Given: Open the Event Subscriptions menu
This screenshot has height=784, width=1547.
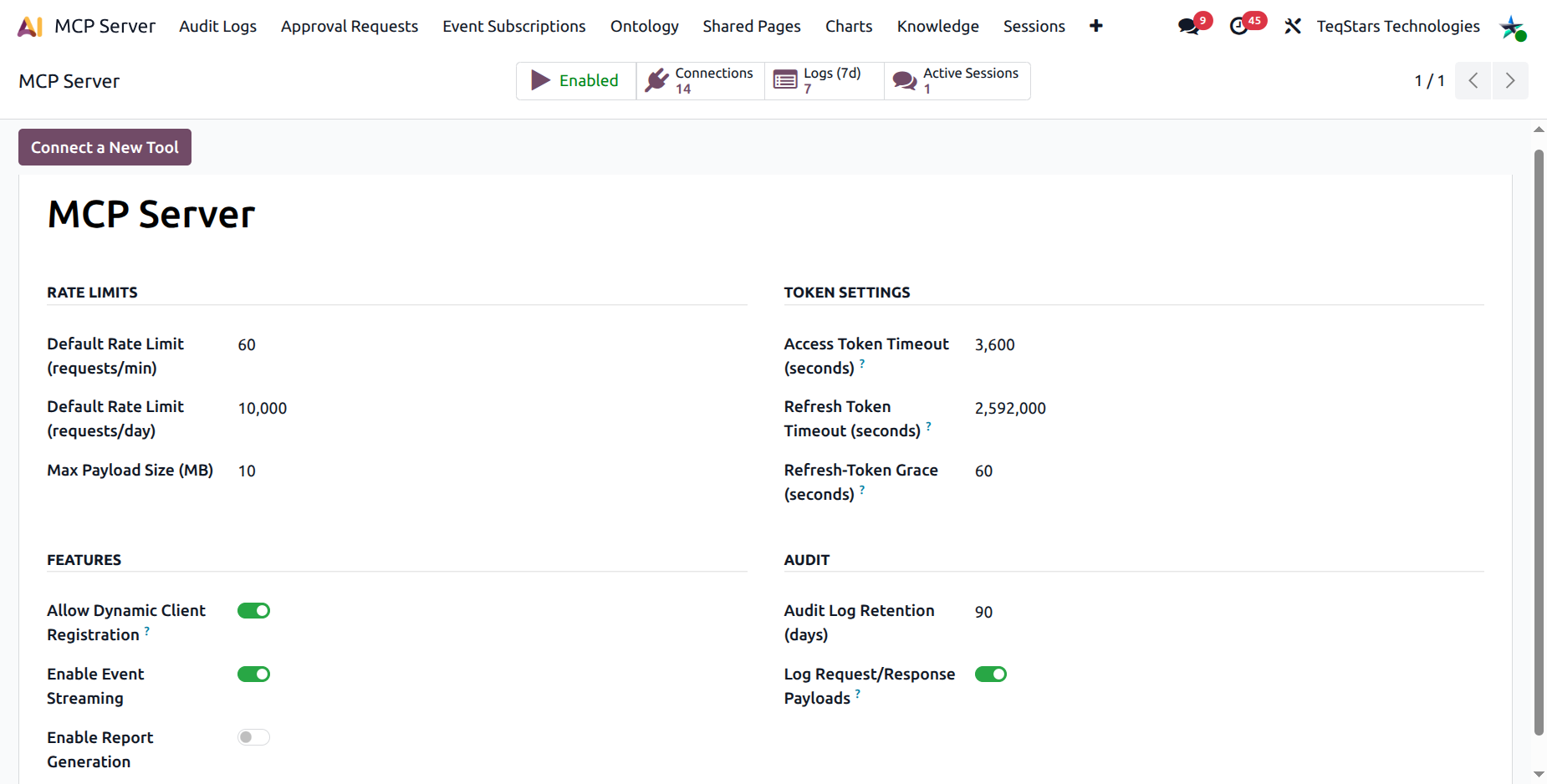Looking at the screenshot, I should (514, 26).
